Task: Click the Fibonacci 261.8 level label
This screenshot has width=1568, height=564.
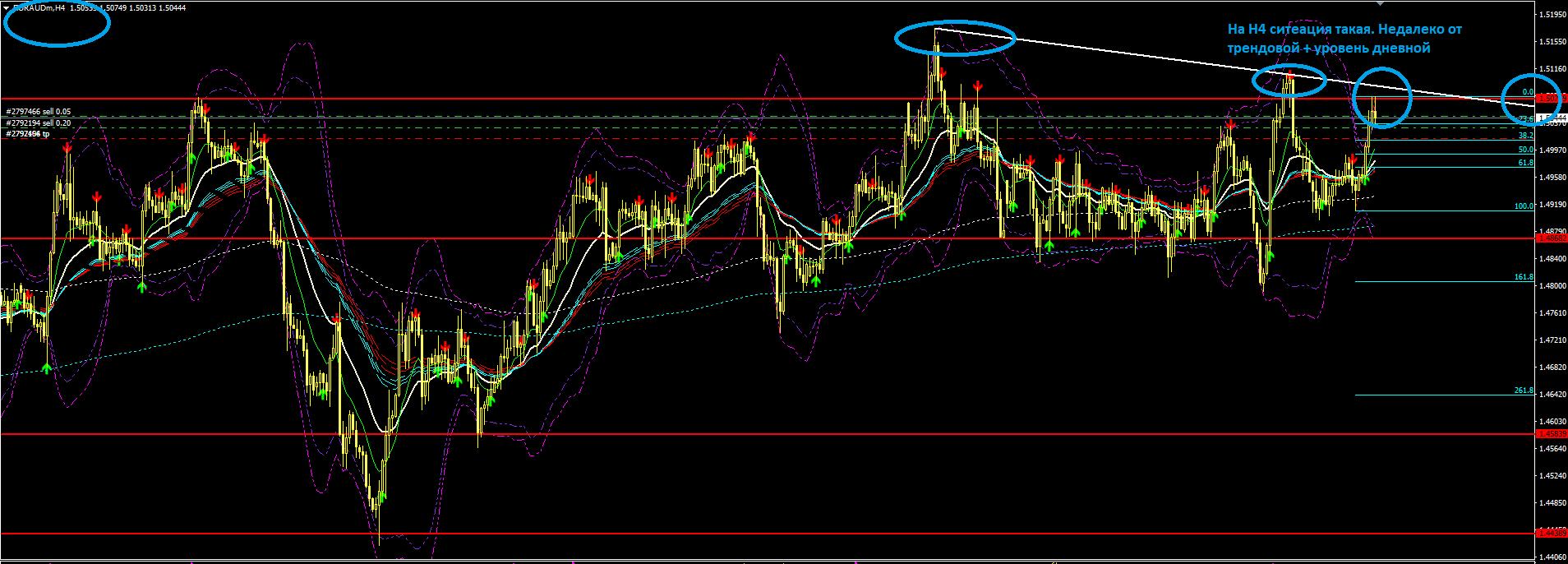Action: 1524,391
